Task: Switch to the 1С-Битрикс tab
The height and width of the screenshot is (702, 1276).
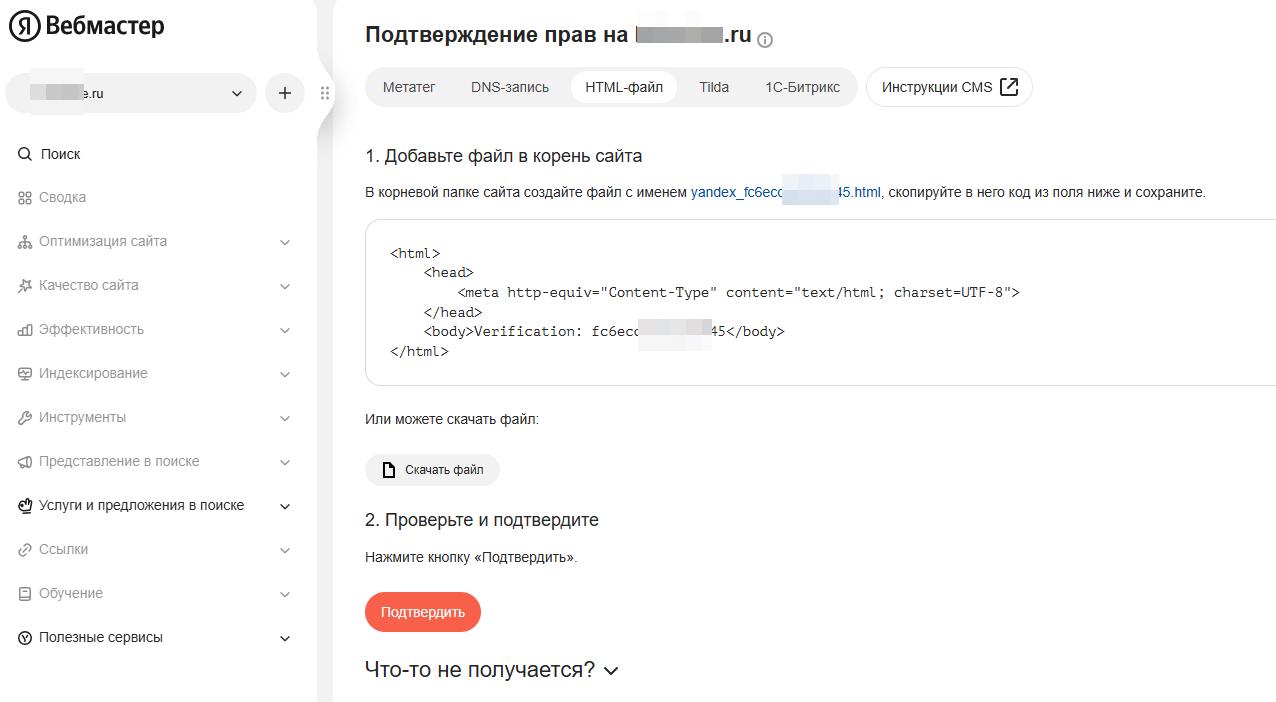Action: [803, 87]
